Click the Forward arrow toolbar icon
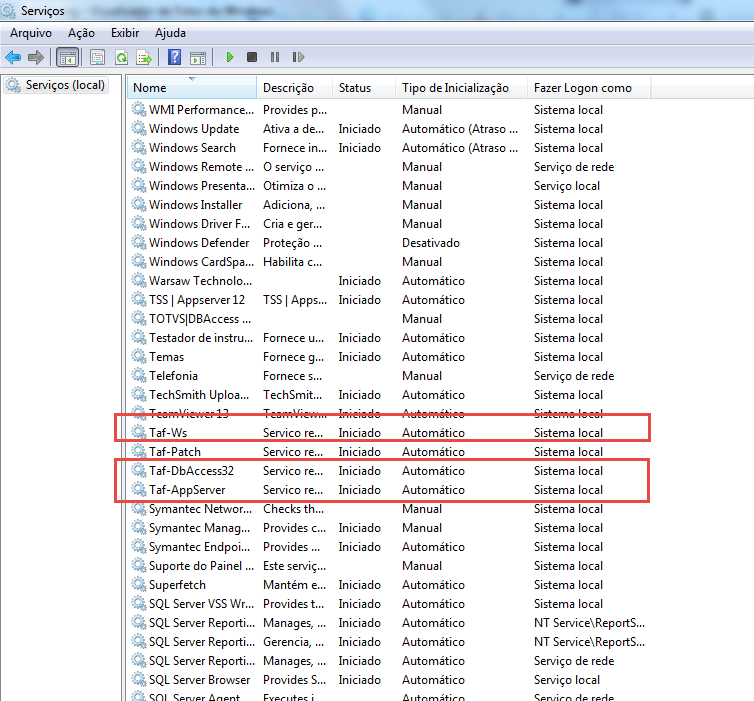The image size is (754, 701). (x=36, y=58)
